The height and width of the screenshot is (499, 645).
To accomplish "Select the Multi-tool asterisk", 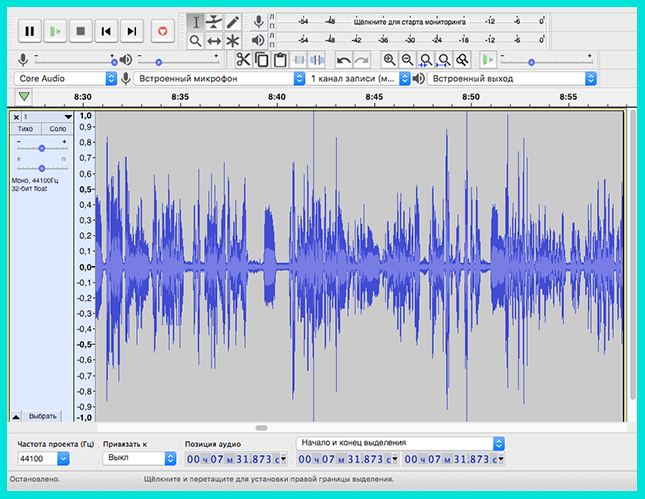I will click(x=232, y=41).
